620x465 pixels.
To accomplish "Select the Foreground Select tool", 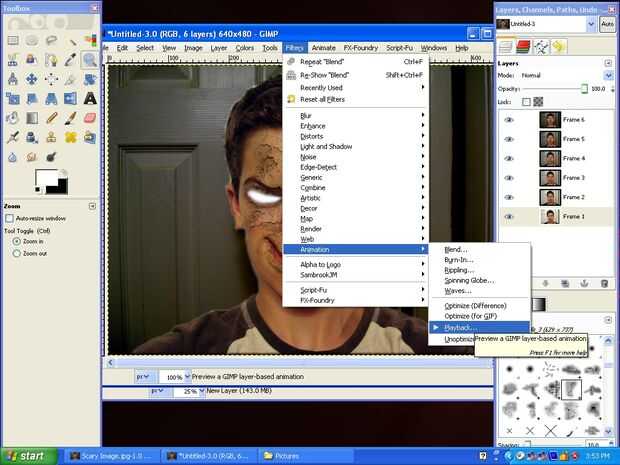I will (x=32, y=60).
